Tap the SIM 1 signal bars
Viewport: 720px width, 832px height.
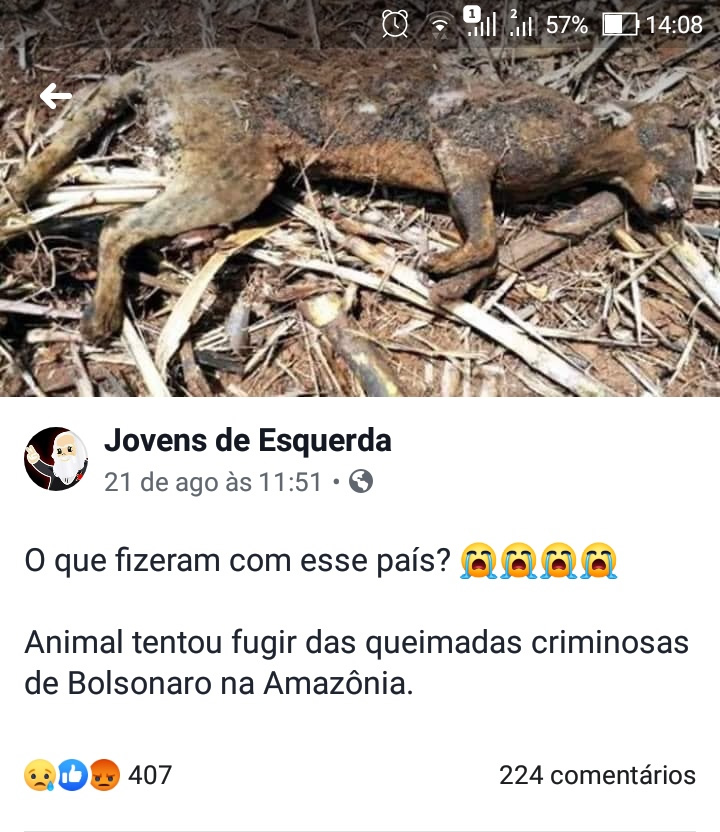click(x=480, y=22)
